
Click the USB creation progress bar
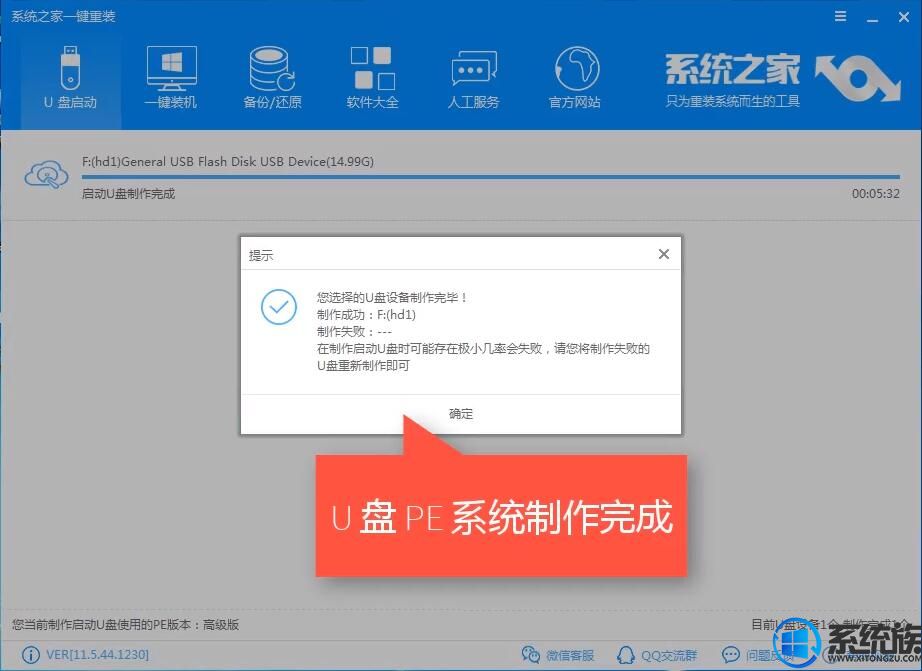point(490,176)
